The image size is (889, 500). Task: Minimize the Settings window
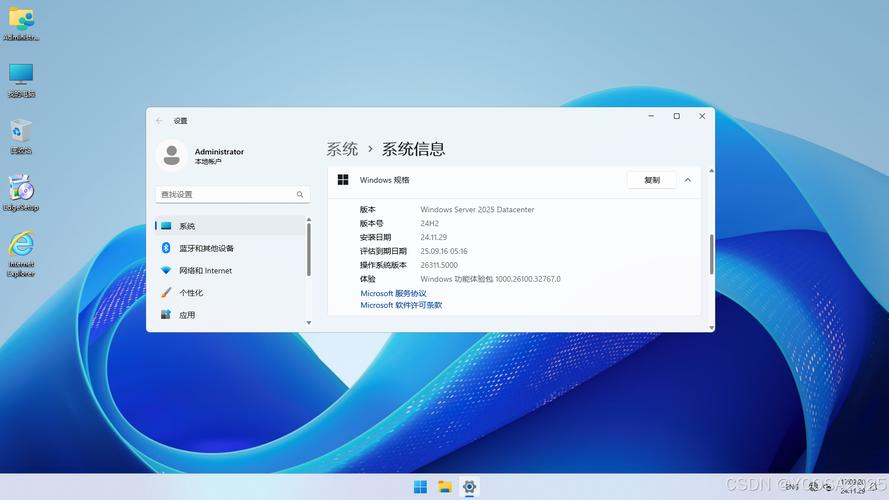651,116
